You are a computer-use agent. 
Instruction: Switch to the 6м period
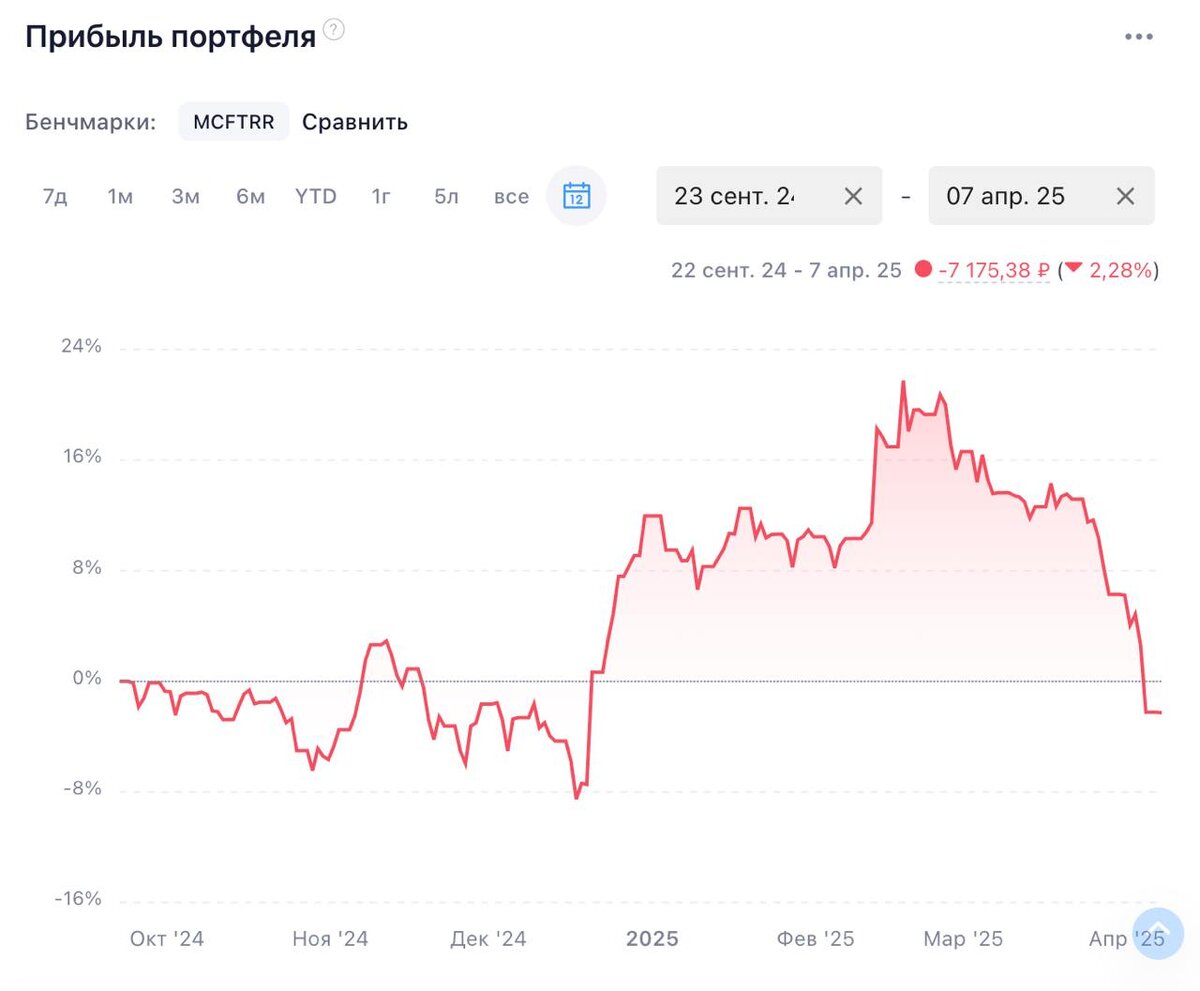(x=250, y=196)
